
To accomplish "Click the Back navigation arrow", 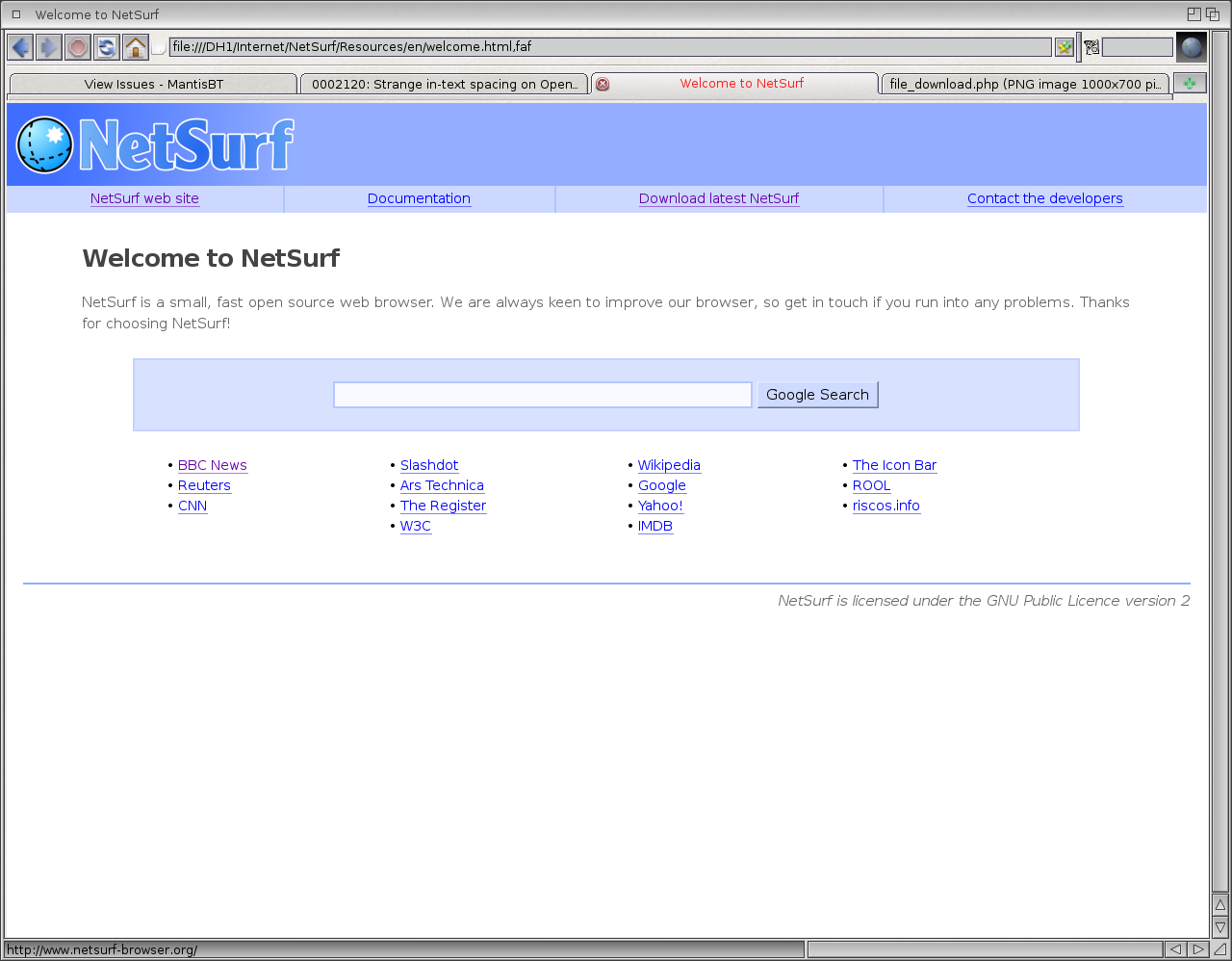I will [20, 47].
